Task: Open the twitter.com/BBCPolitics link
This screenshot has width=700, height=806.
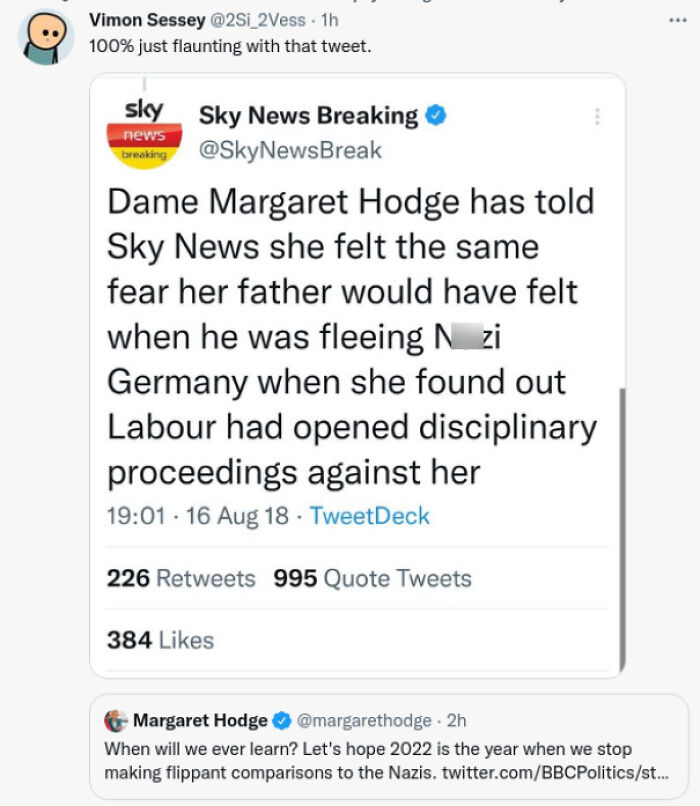Action: pos(555,773)
